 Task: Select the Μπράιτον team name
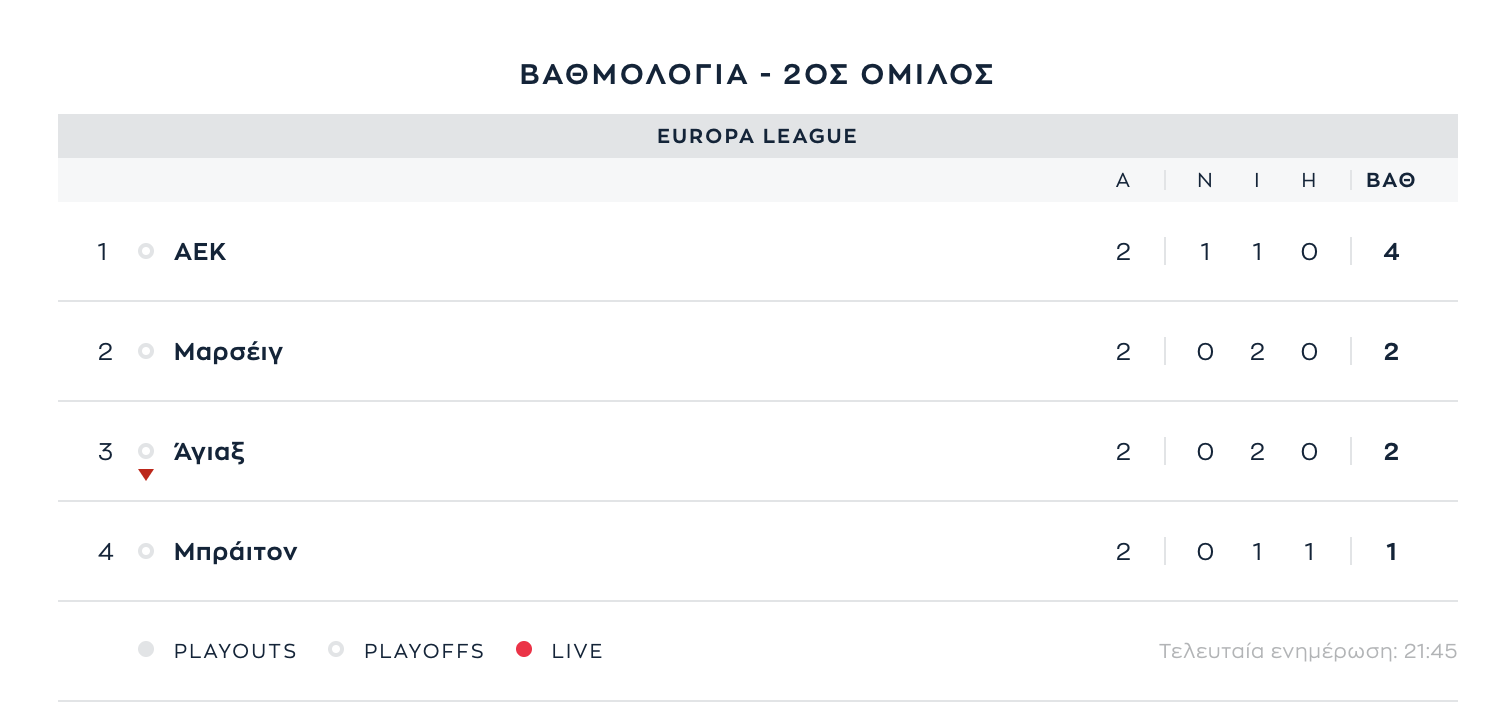pos(235,552)
